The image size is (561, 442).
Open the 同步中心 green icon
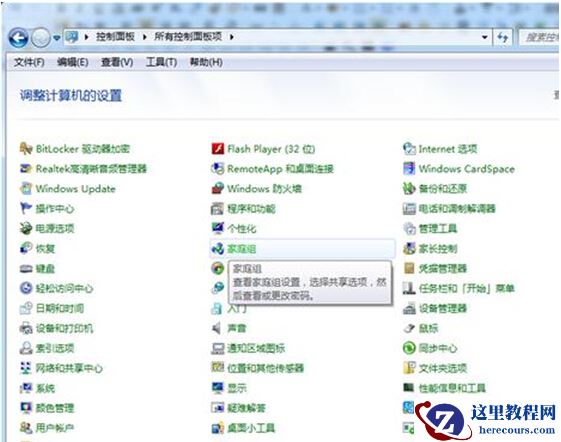[409, 348]
